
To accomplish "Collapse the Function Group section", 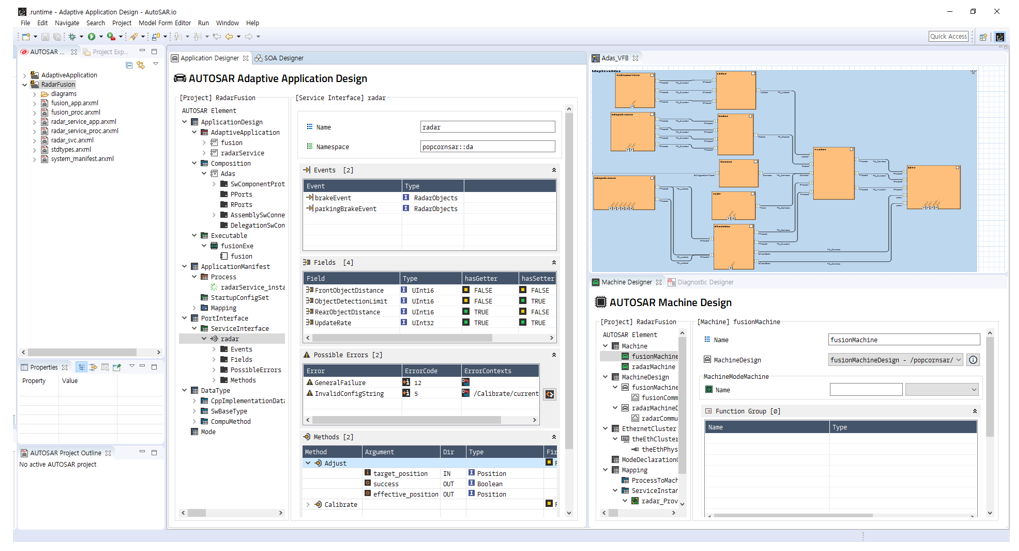I will pyautogui.click(x=974, y=411).
